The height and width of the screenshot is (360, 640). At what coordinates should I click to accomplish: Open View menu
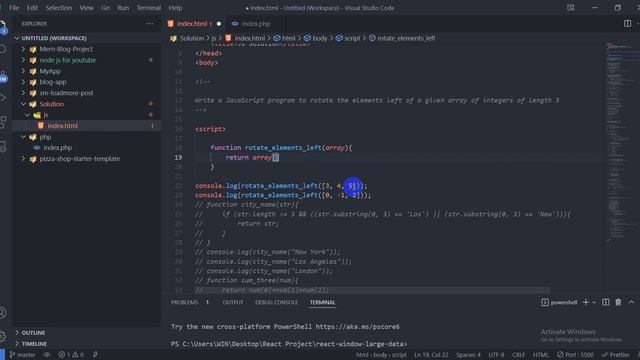coord(87,8)
